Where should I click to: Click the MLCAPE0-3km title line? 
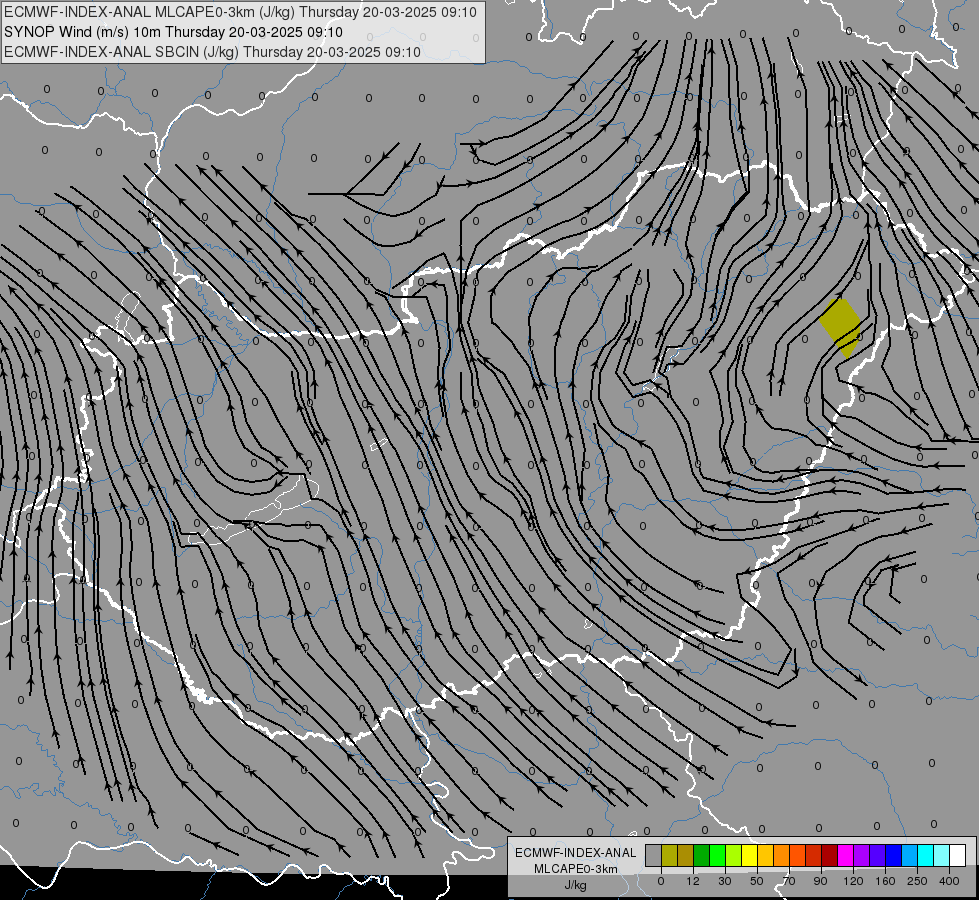pyautogui.click(x=240, y=12)
